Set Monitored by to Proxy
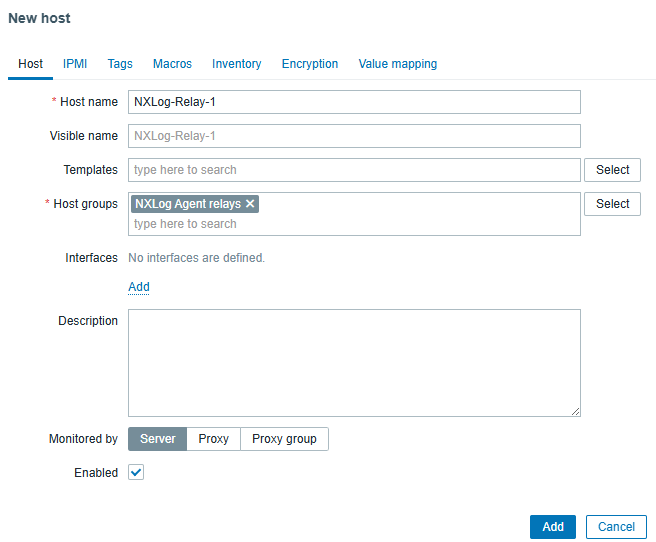This screenshot has height=542, width=656. (213, 439)
